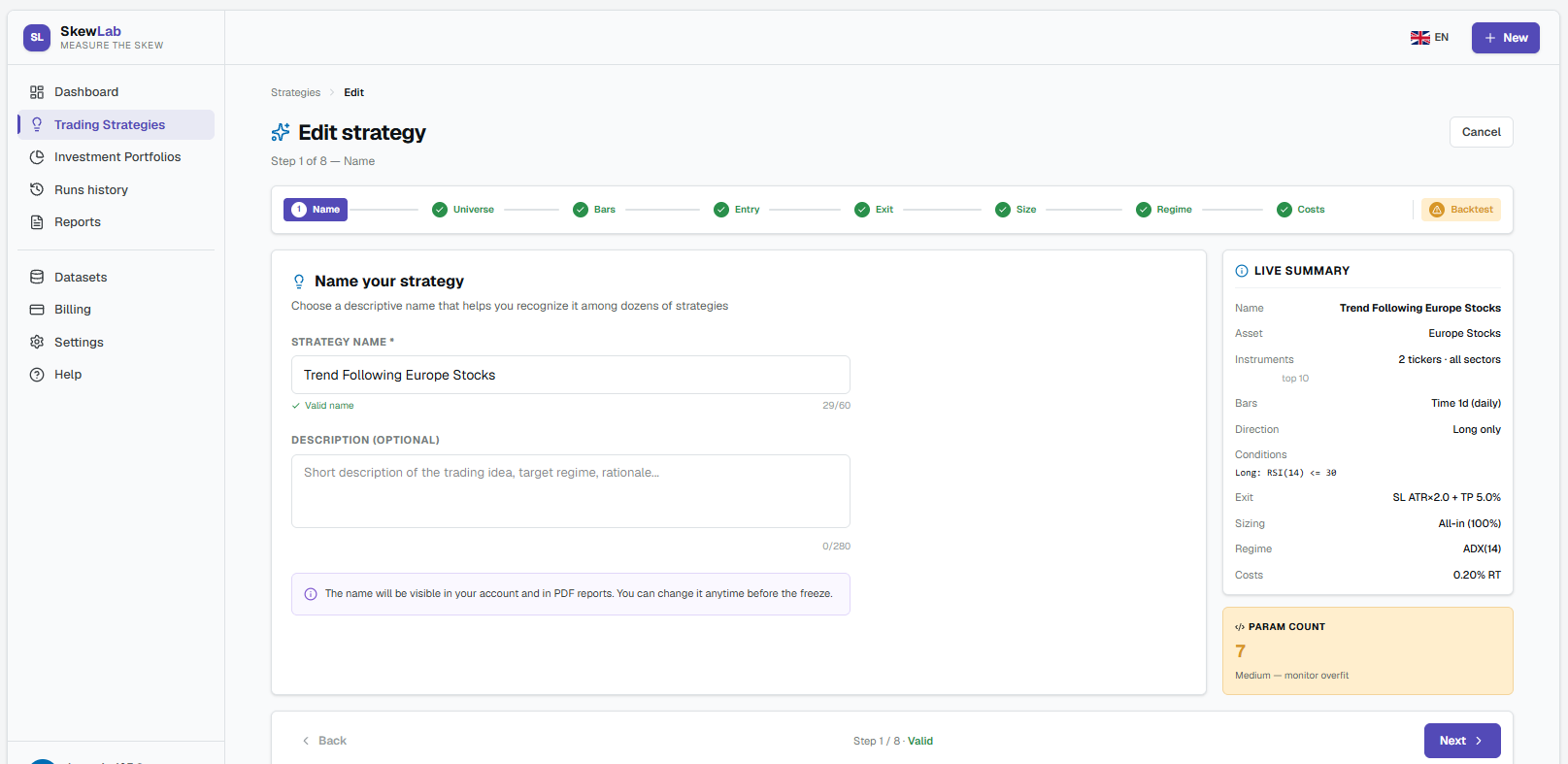This screenshot has height=764, width=1568.
Task: Click into the Strategy Name field
Action: [x=571, y=375]
